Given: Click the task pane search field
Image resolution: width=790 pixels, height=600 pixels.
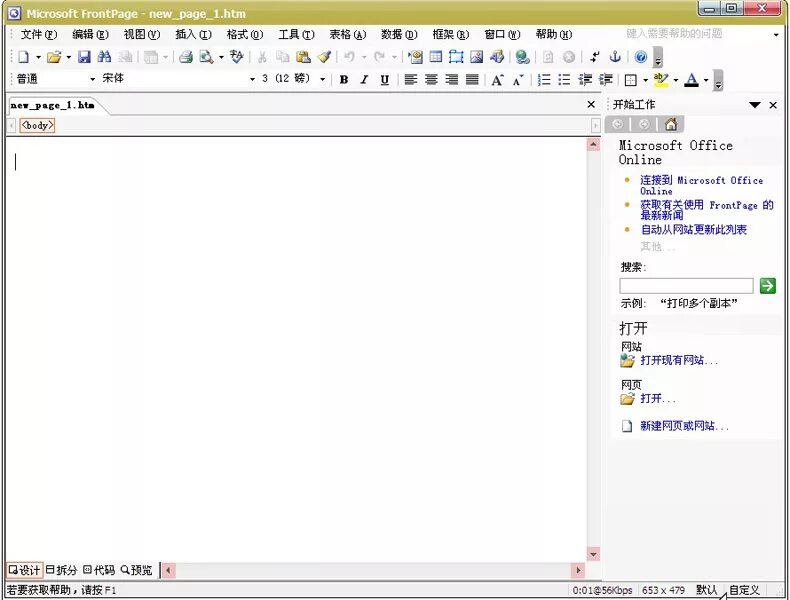Looking at the screenshot, I should pyautogui.click(x=686, y=286).
